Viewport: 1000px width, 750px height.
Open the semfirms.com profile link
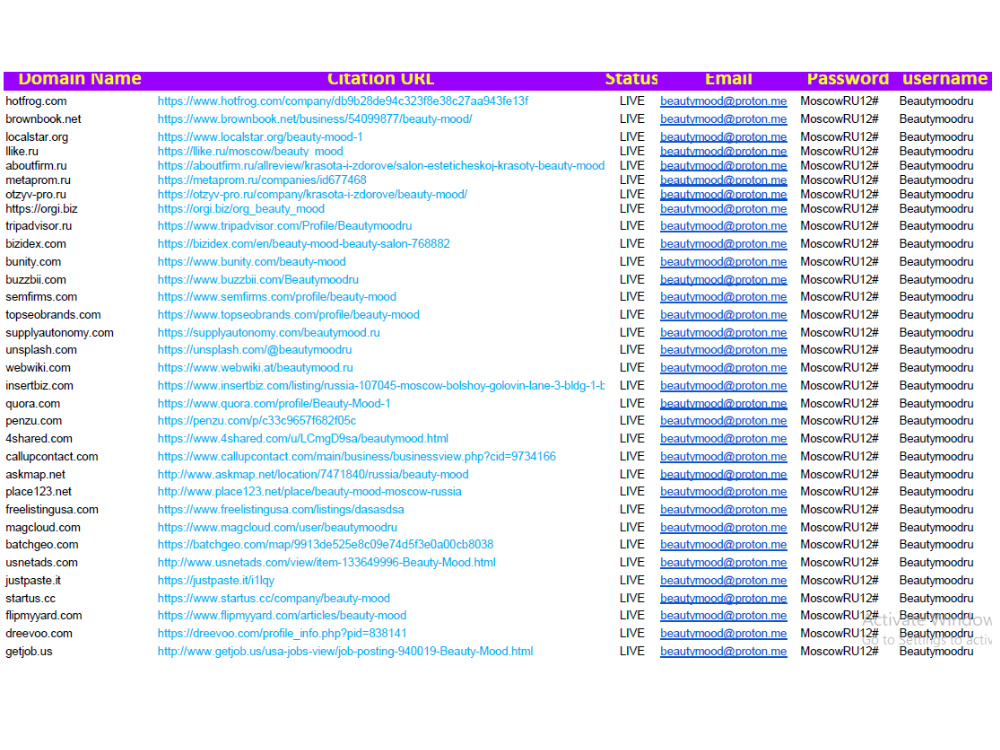(x=277, y=297)
